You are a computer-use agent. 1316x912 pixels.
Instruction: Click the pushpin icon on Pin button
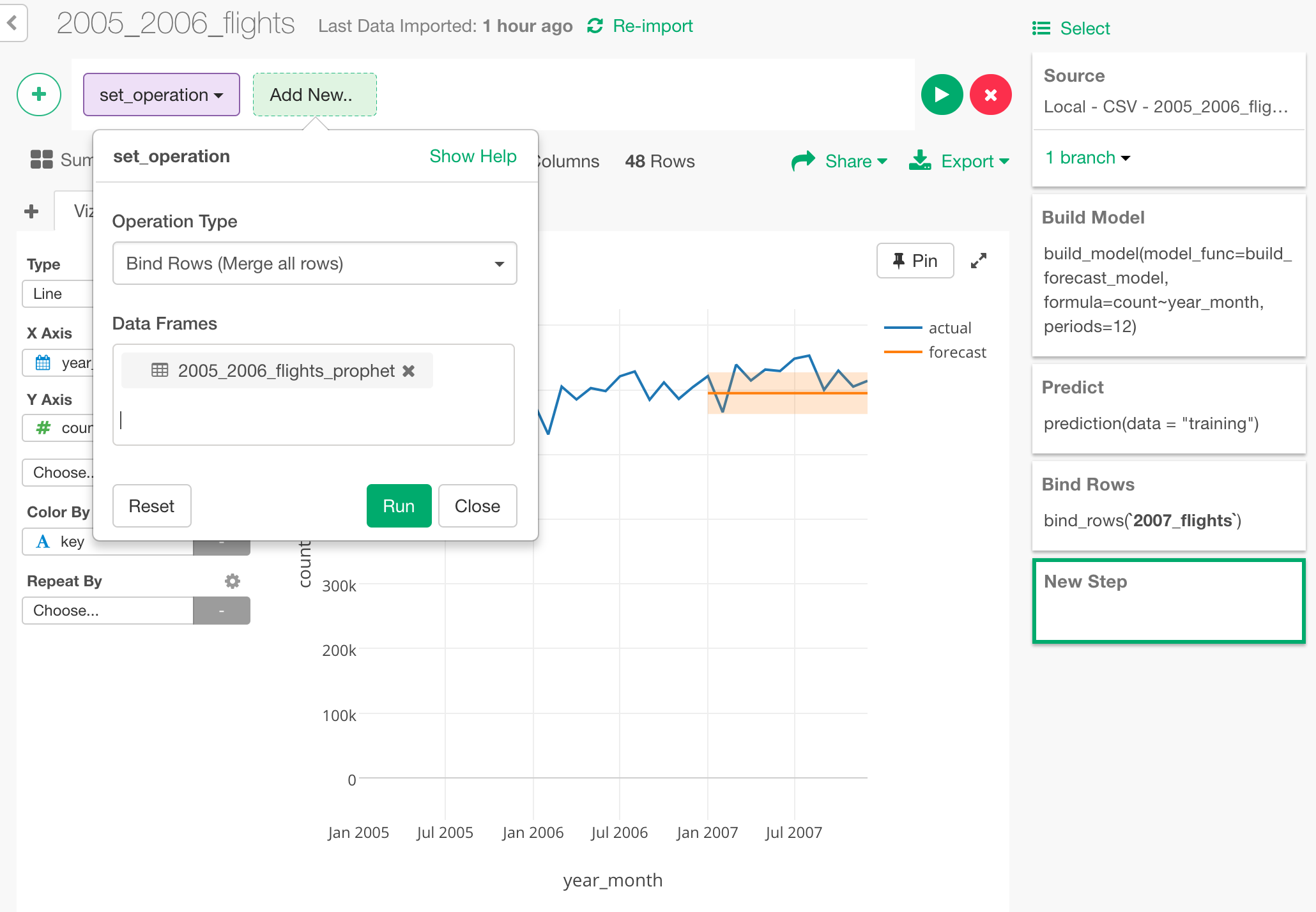[x=898, y=261]
